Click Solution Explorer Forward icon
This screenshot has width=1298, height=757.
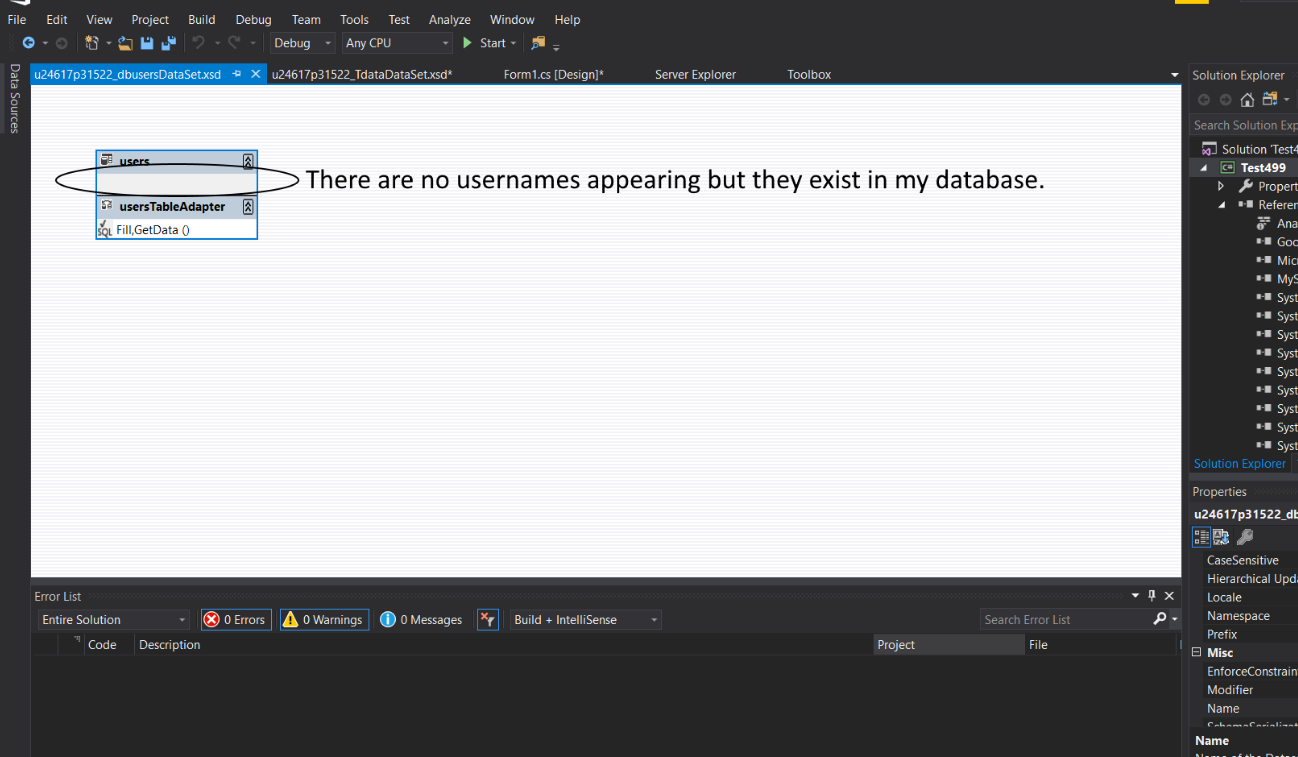pyautogui.click(x=1225, y=99)
